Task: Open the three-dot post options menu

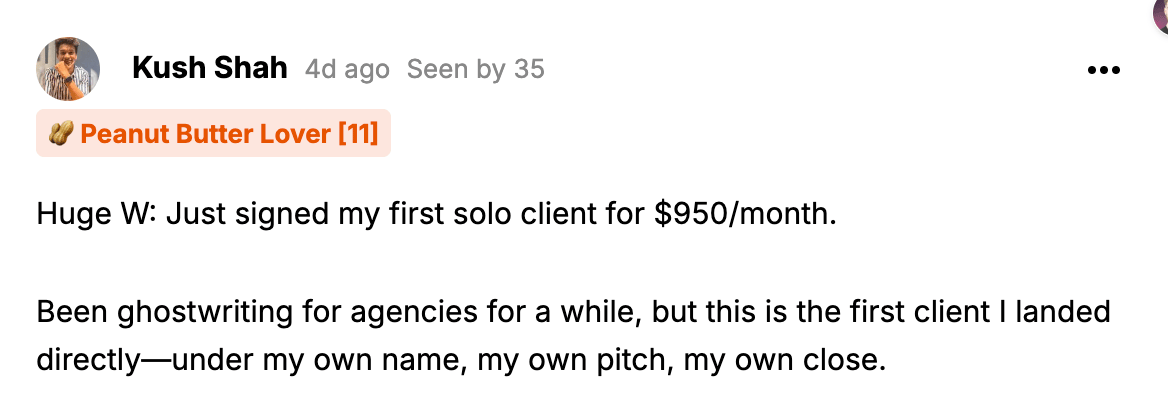Action: pos(1104,70)
